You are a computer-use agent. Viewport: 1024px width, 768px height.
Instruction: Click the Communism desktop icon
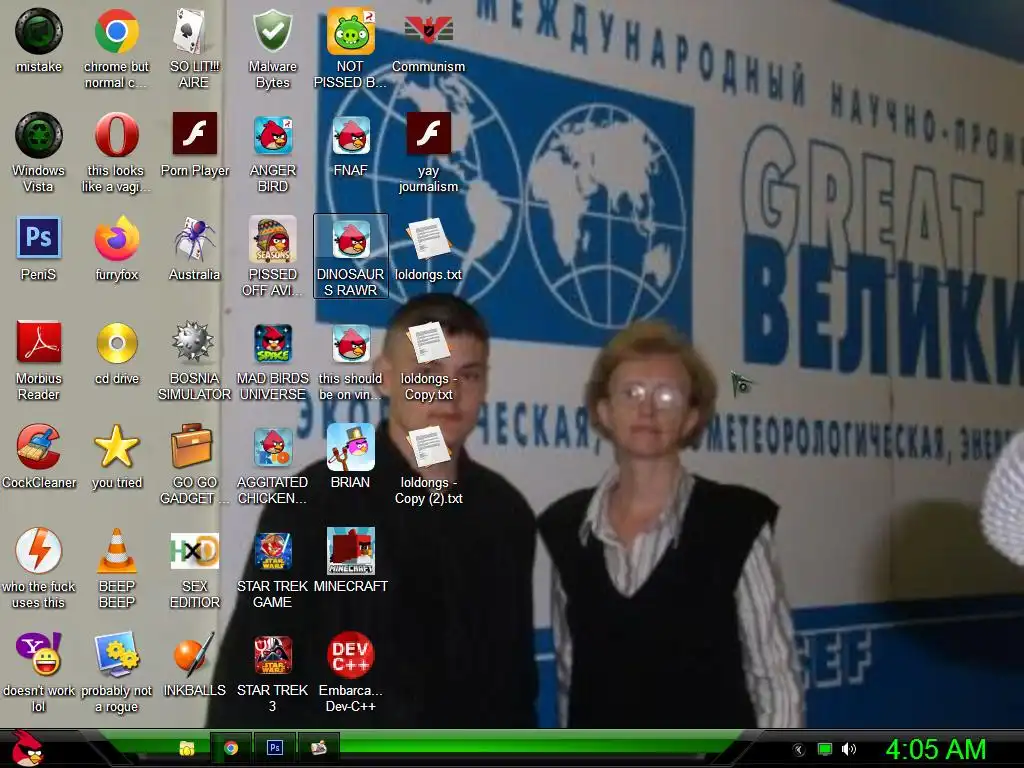(x=428, y=31)
